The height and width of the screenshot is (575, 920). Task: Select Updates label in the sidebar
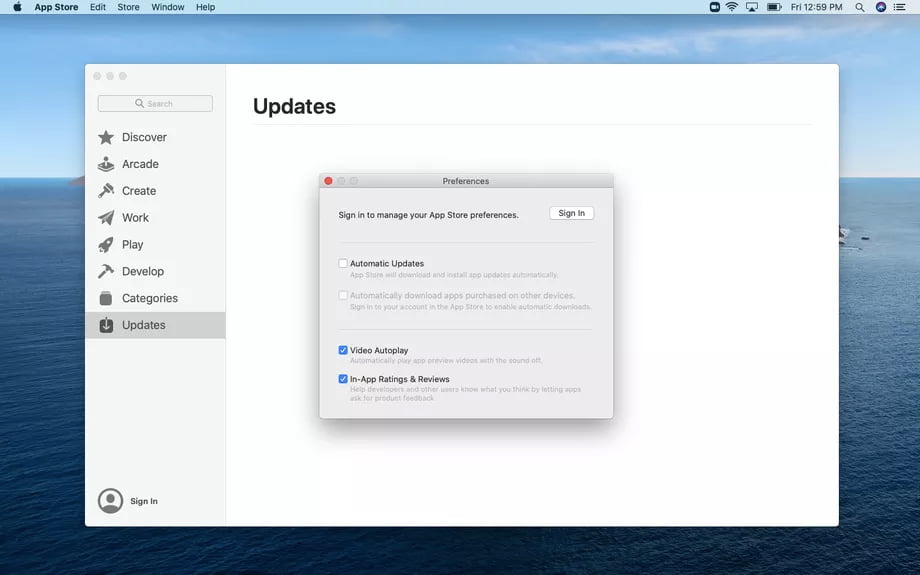[x=144, y=325]
